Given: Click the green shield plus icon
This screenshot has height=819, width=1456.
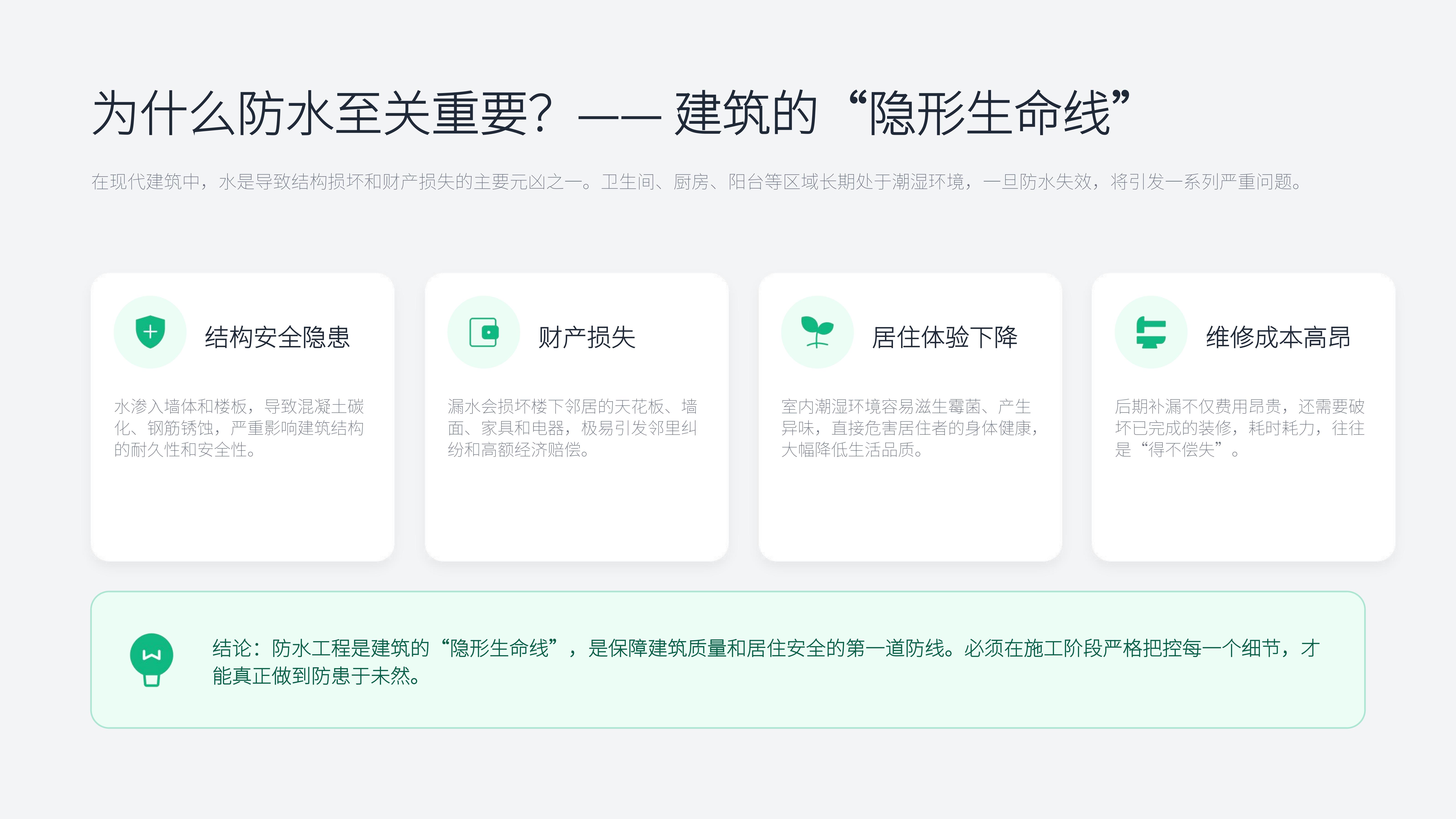Looking at the screenshot, I should click(150, 332).
